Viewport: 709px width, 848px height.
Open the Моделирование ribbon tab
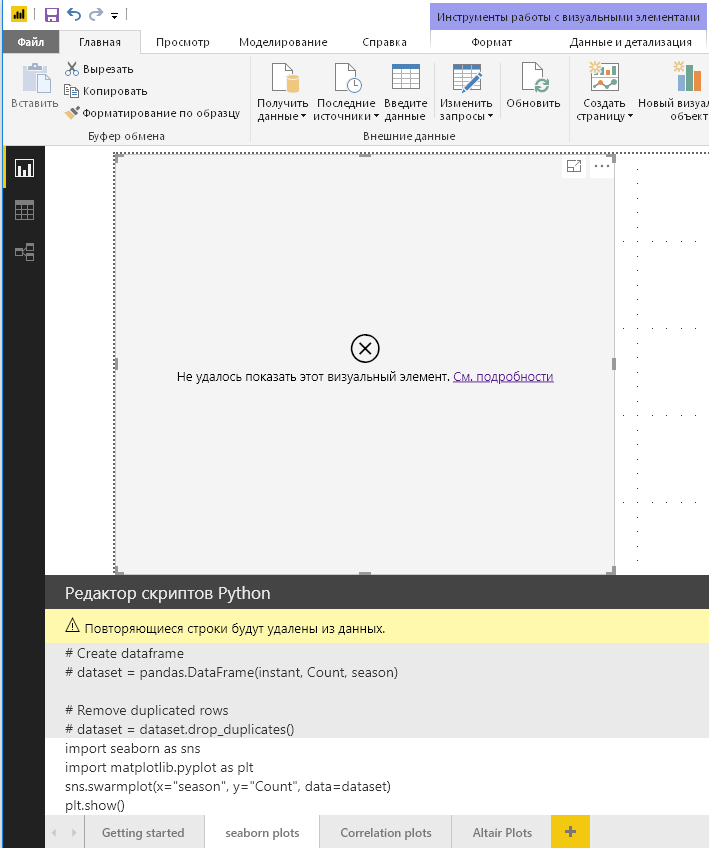click(x=283, y=42)
